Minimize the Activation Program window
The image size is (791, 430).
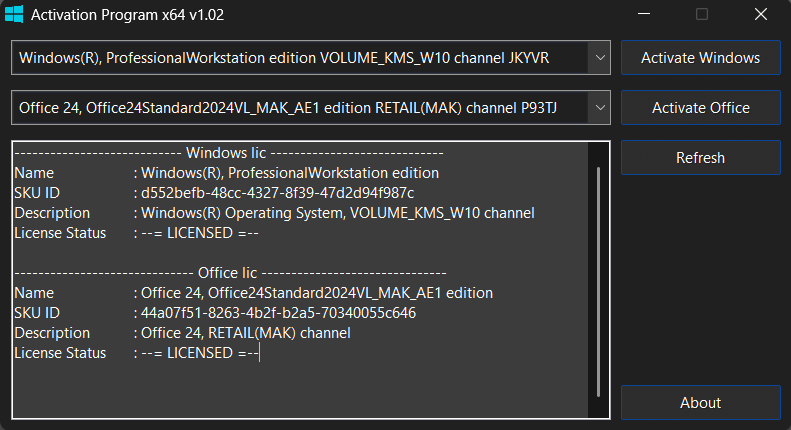[654, 15]
